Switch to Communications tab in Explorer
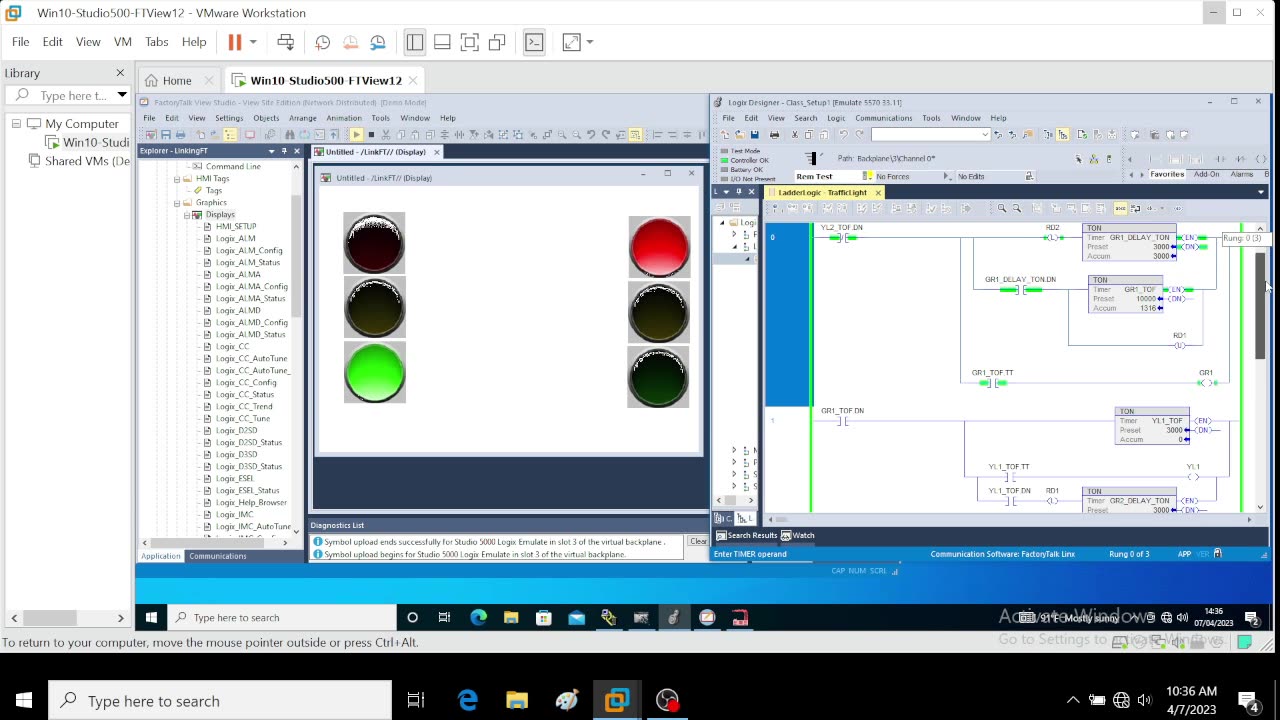Image resolution: width=1280 pixels, height=720 pixels. pos(217,556)
